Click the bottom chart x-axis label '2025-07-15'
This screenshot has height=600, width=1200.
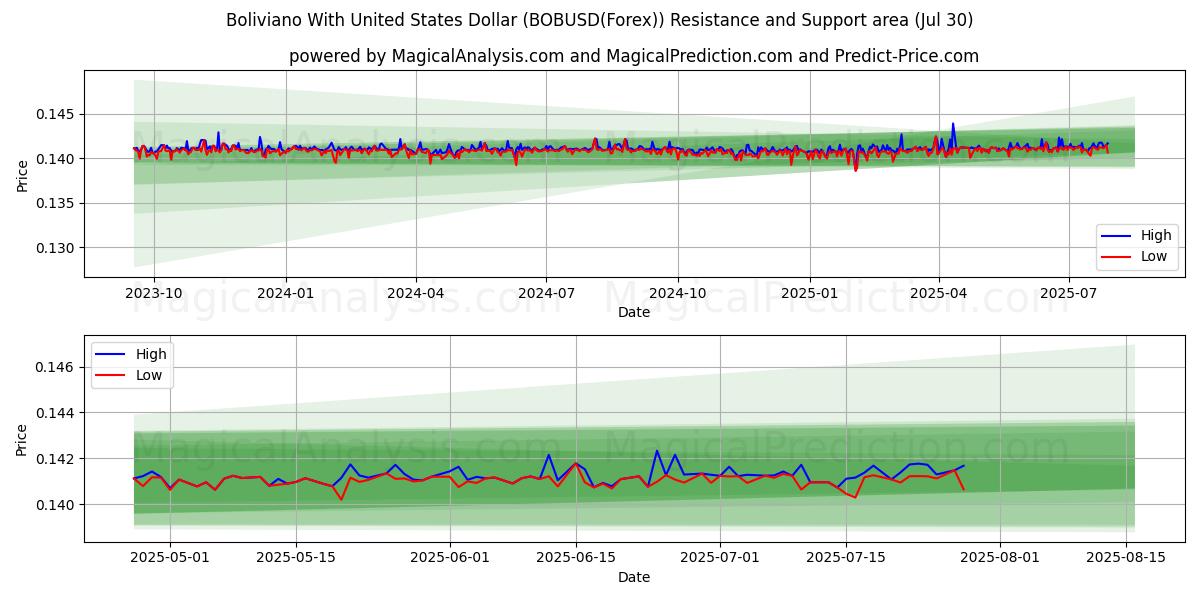[x=846, y=558]
